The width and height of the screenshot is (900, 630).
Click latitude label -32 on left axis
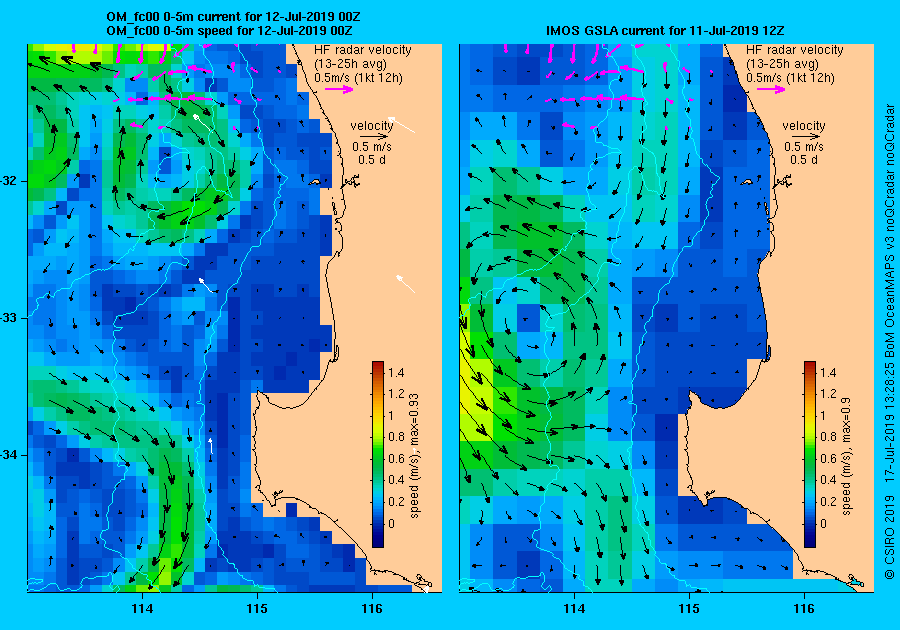pos(10,181)
